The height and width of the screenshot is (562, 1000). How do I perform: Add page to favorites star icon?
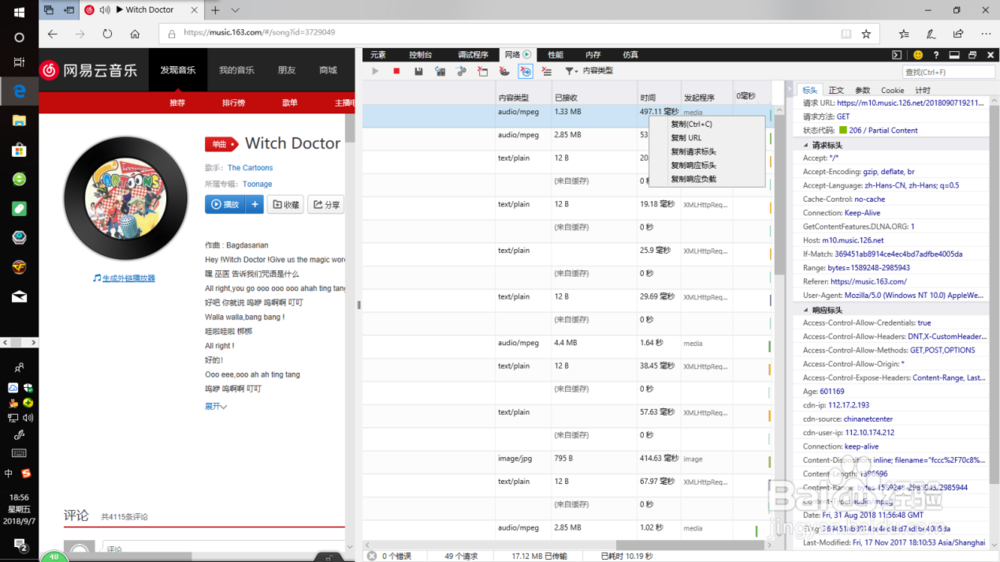866,34
